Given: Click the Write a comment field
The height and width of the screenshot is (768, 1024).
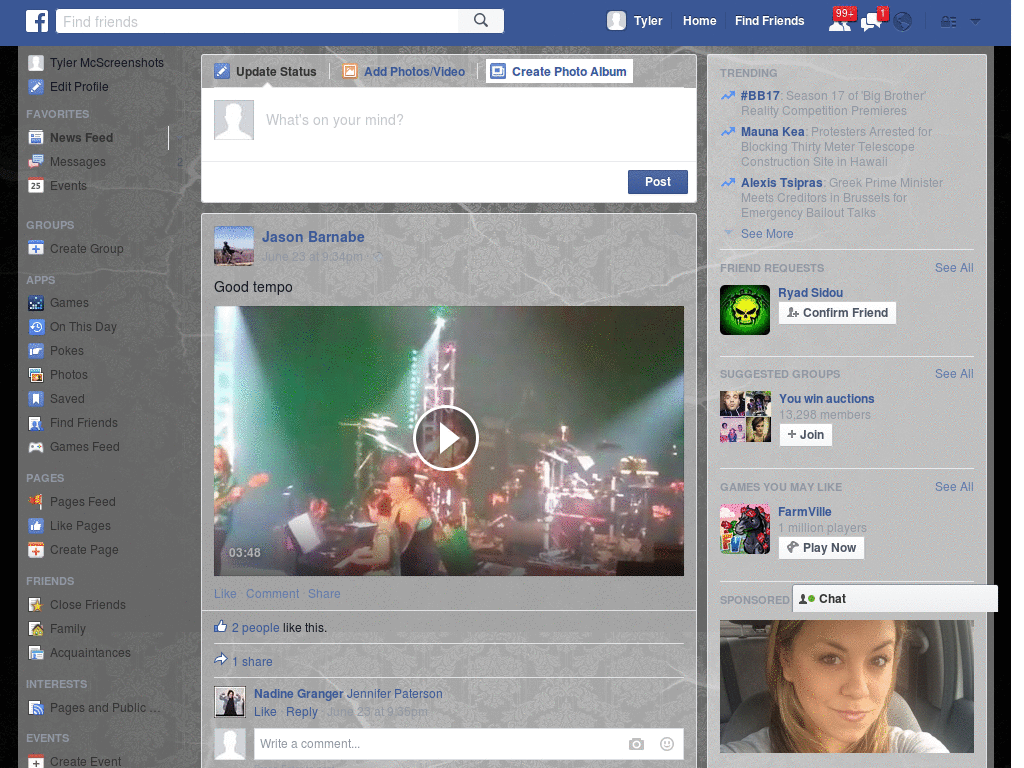Looking at the screenshot, I should [x=438, y=744].
